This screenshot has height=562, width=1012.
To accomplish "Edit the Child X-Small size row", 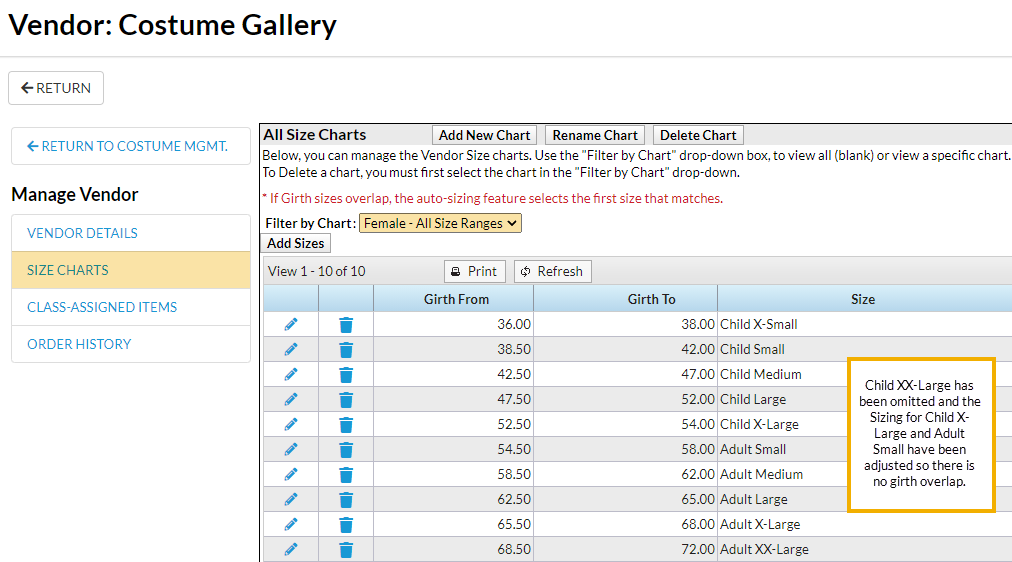I will [291, 325].
